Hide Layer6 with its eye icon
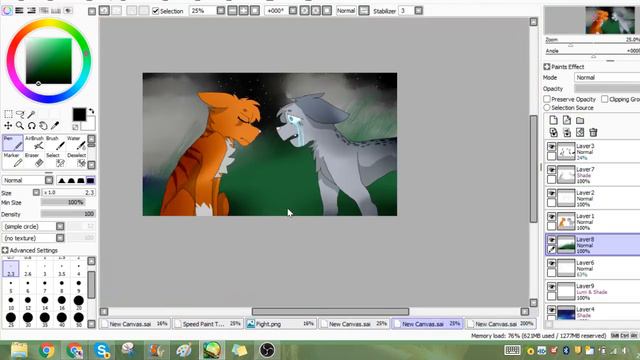The image size is (640, 360). (551, 263)
